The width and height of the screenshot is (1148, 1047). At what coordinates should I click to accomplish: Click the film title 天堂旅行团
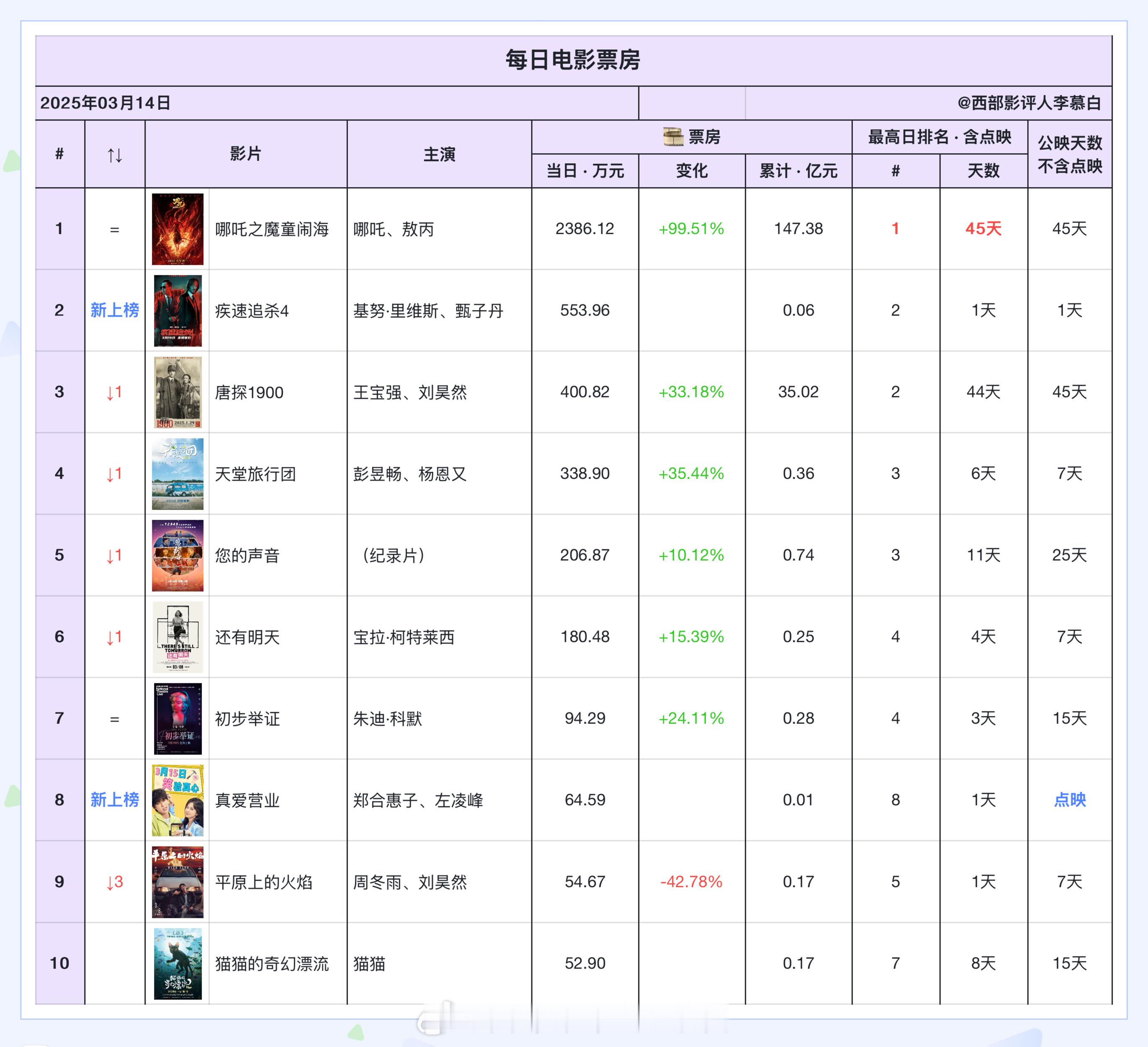pos(255,474)
